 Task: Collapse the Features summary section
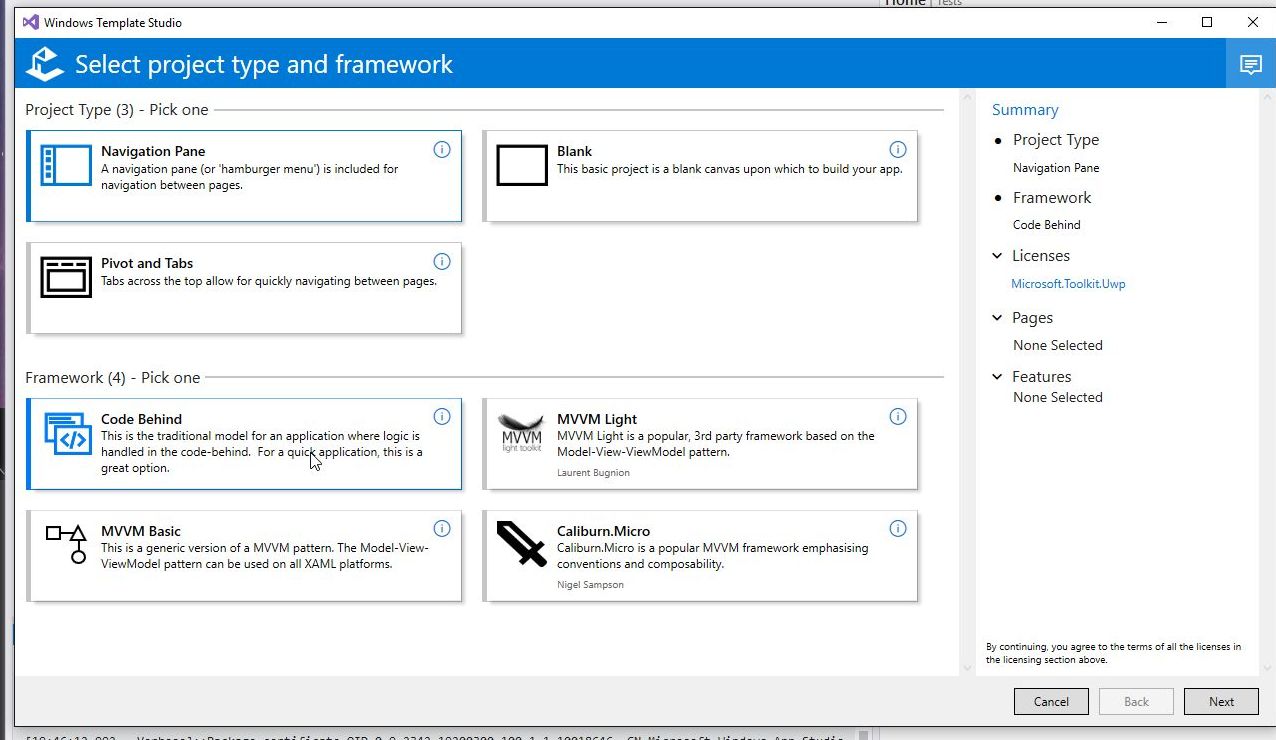point(997,377)
